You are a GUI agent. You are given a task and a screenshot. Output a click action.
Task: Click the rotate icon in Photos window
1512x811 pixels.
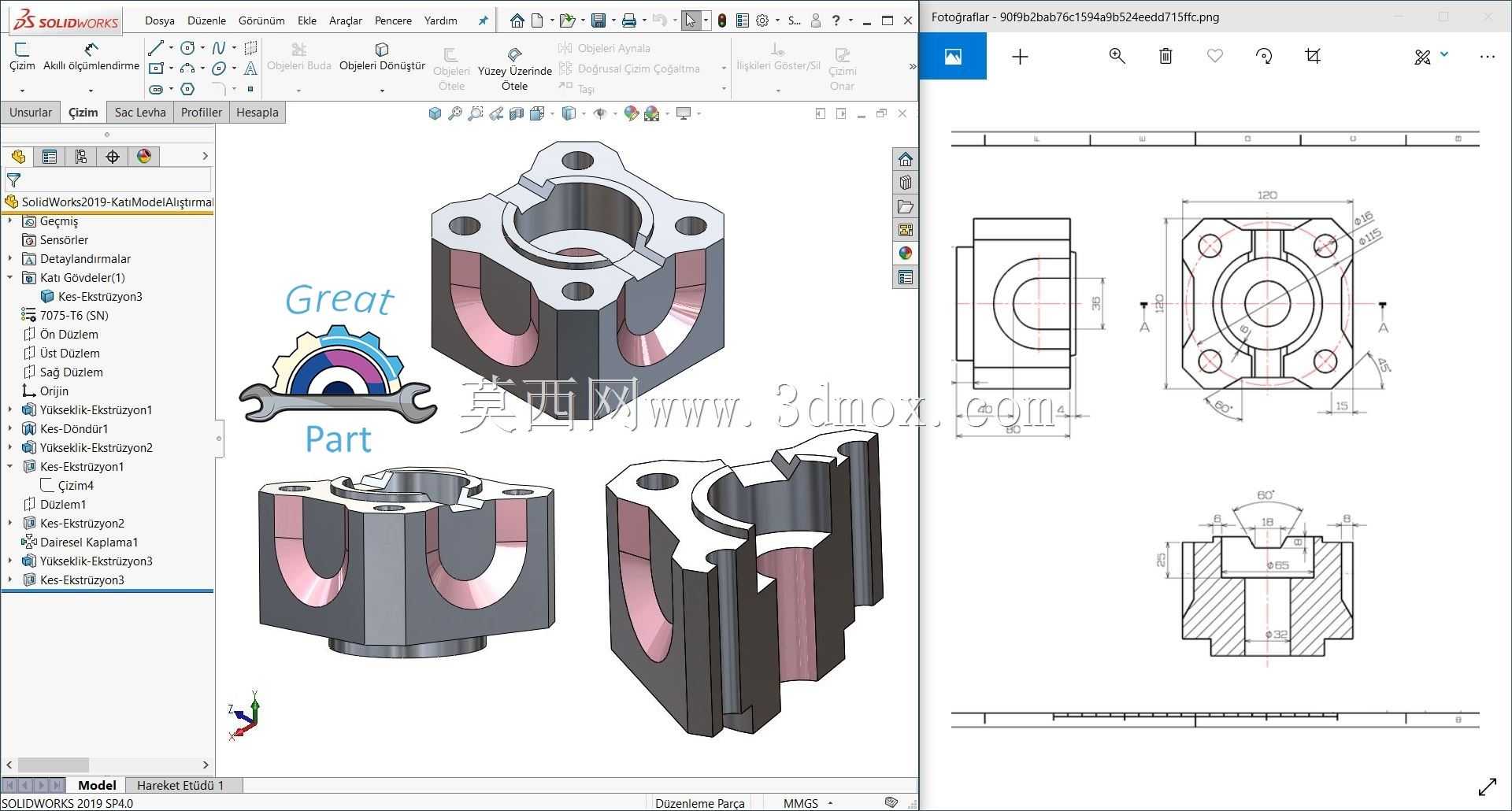point(1264,56)
